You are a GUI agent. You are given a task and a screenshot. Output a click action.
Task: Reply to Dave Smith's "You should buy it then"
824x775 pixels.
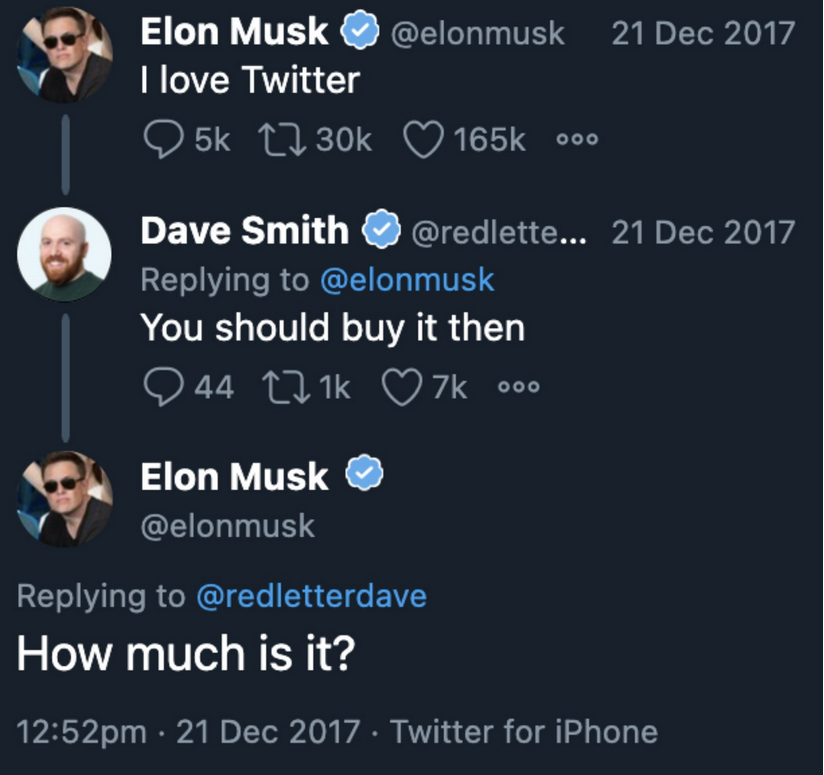point(163,388)
